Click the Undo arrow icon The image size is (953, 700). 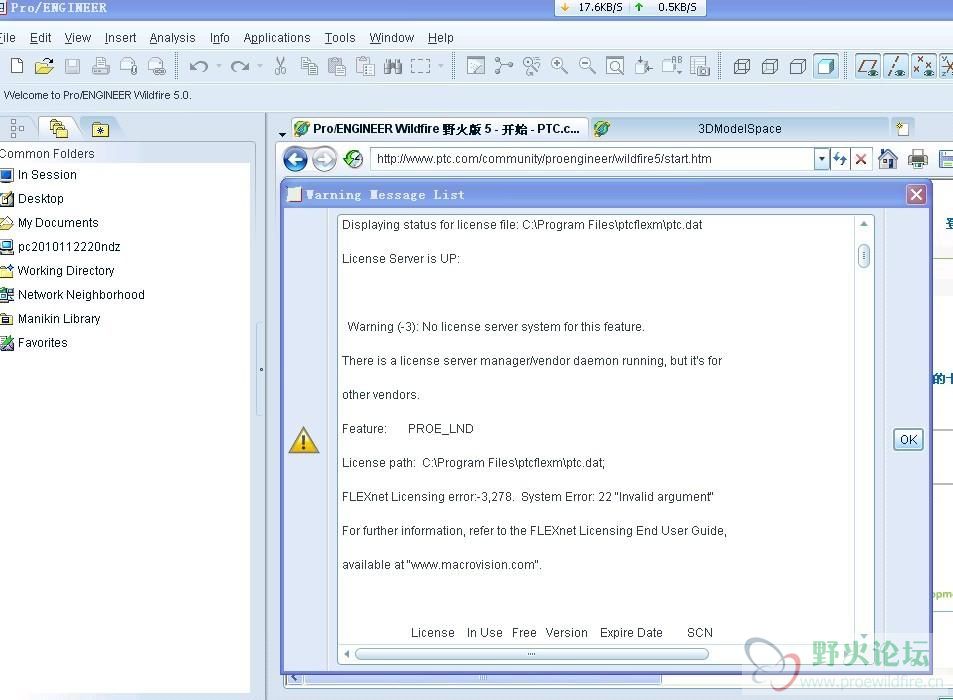pos(198,66)
